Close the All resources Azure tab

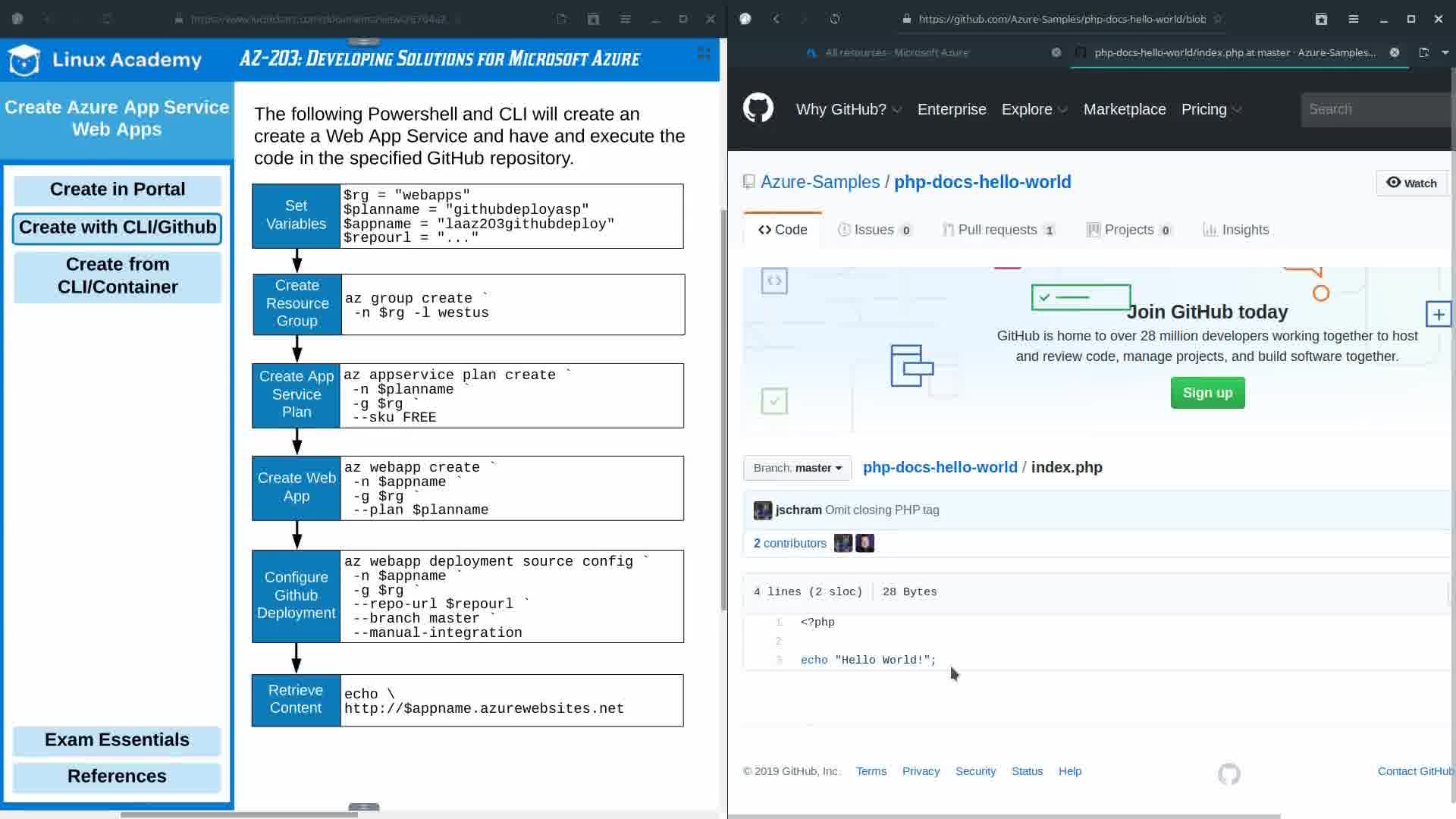click(x=1056, y=52)
